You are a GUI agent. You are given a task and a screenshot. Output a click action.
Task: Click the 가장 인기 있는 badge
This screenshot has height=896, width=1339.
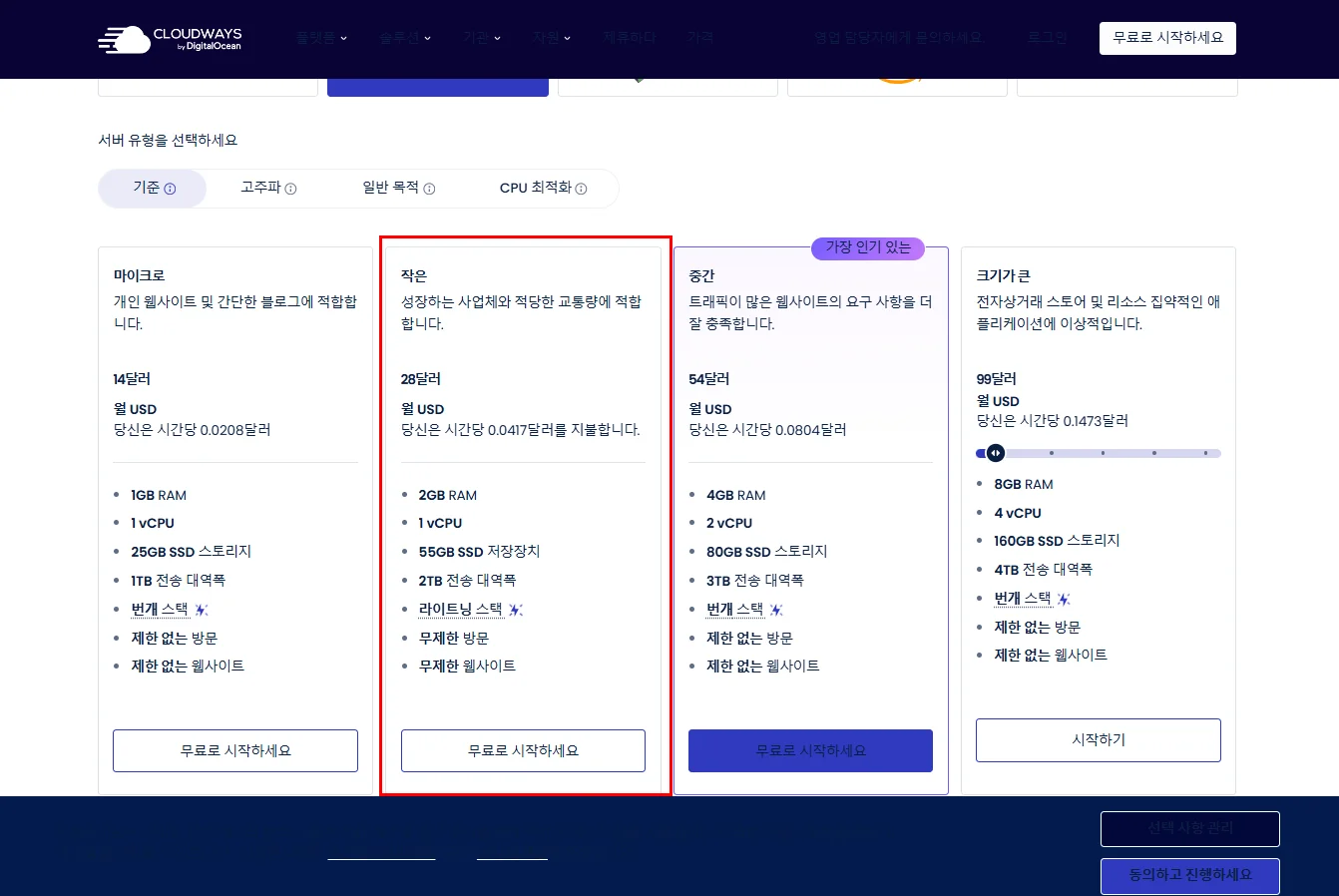[x=868, y=247]
